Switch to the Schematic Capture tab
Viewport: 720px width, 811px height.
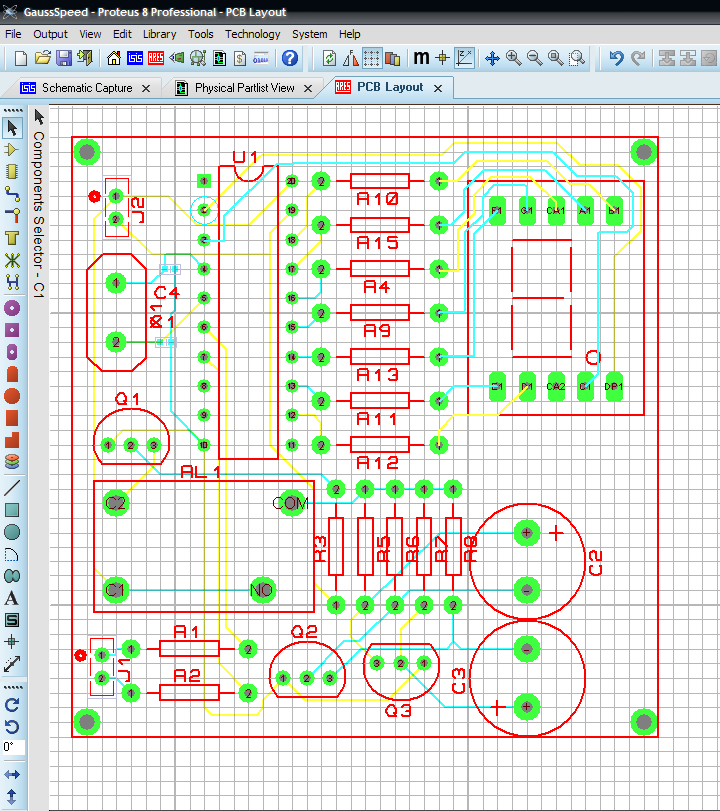(x=86, y=88)
